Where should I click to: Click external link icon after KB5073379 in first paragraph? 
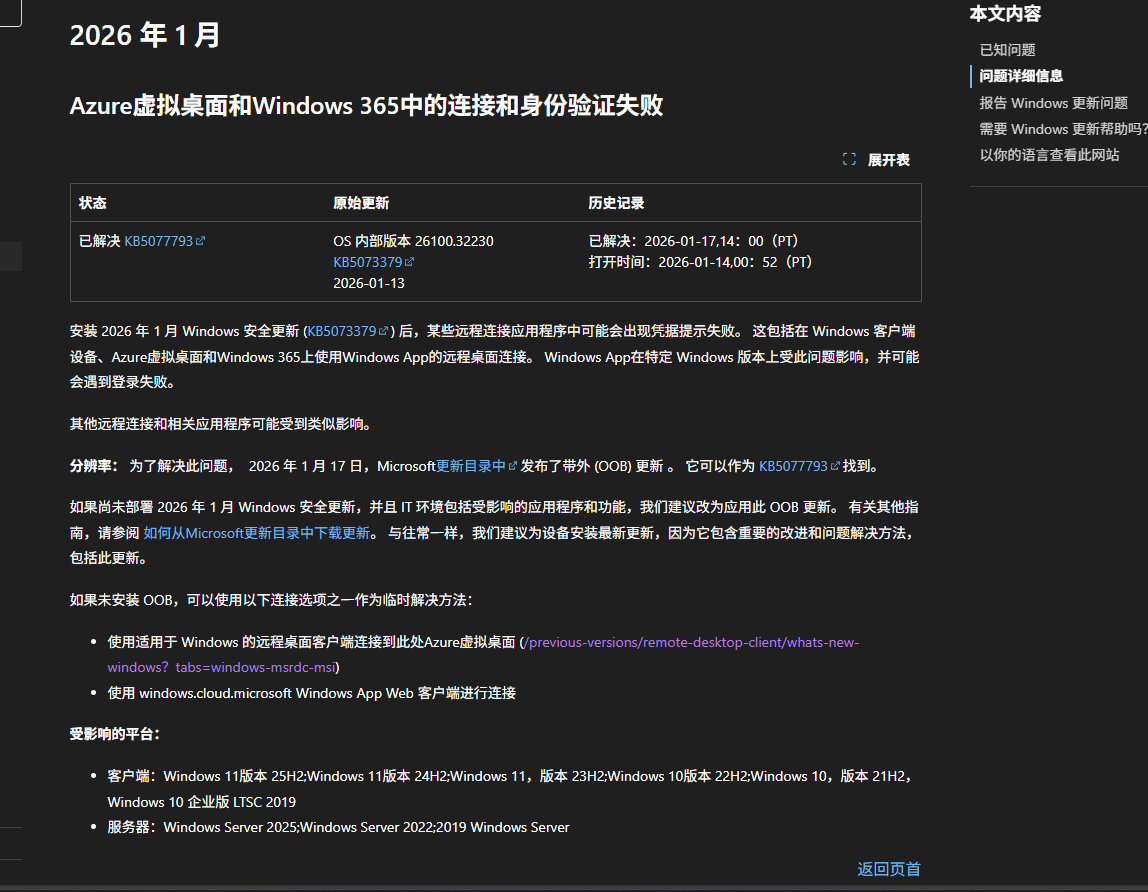pyautogui.click(x=382, y=330)
